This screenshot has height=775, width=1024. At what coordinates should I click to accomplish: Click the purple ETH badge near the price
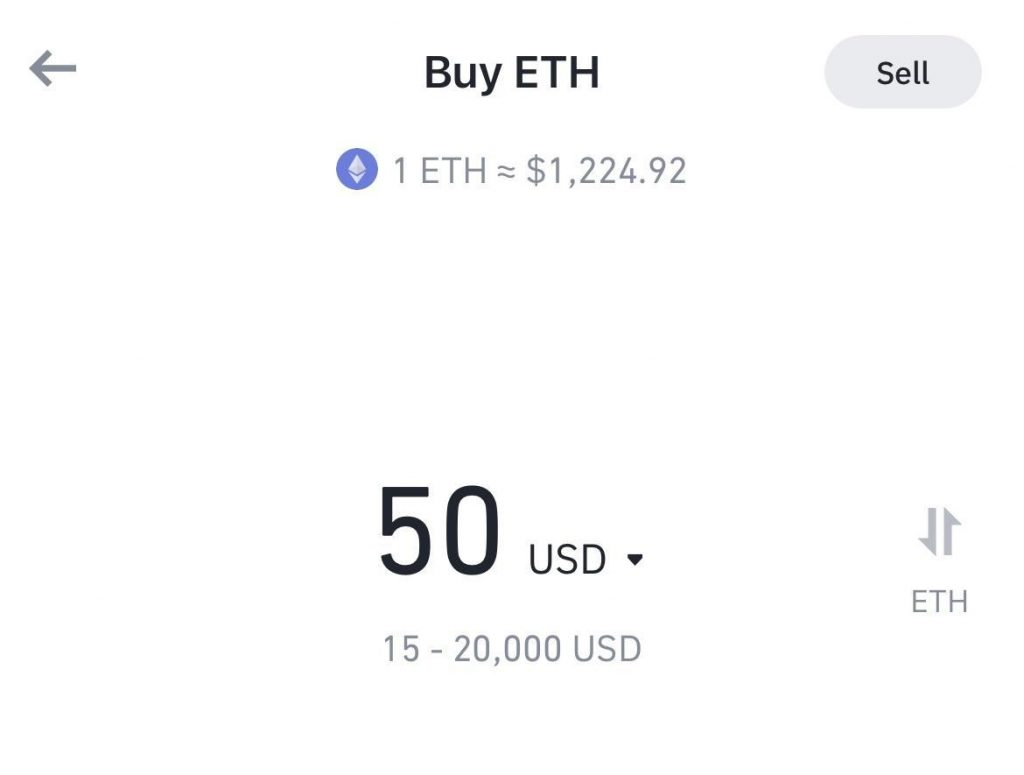click(x=355, y=170)
